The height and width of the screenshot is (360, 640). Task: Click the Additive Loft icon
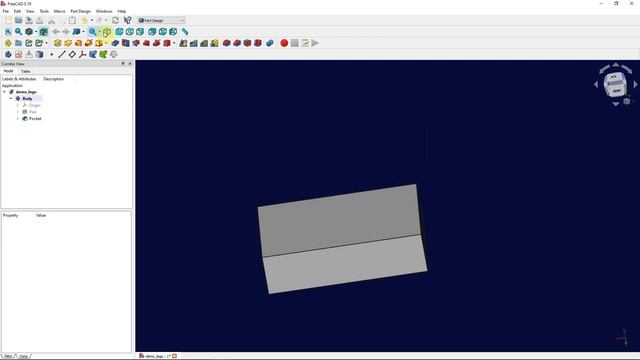(x=78, y=43)
